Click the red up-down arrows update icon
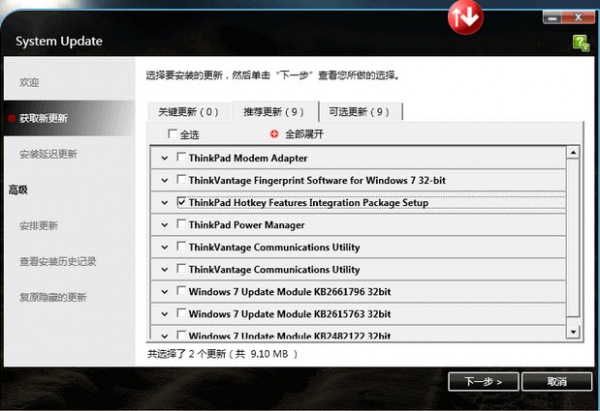The image size is (600, 411). coord(465,17)
